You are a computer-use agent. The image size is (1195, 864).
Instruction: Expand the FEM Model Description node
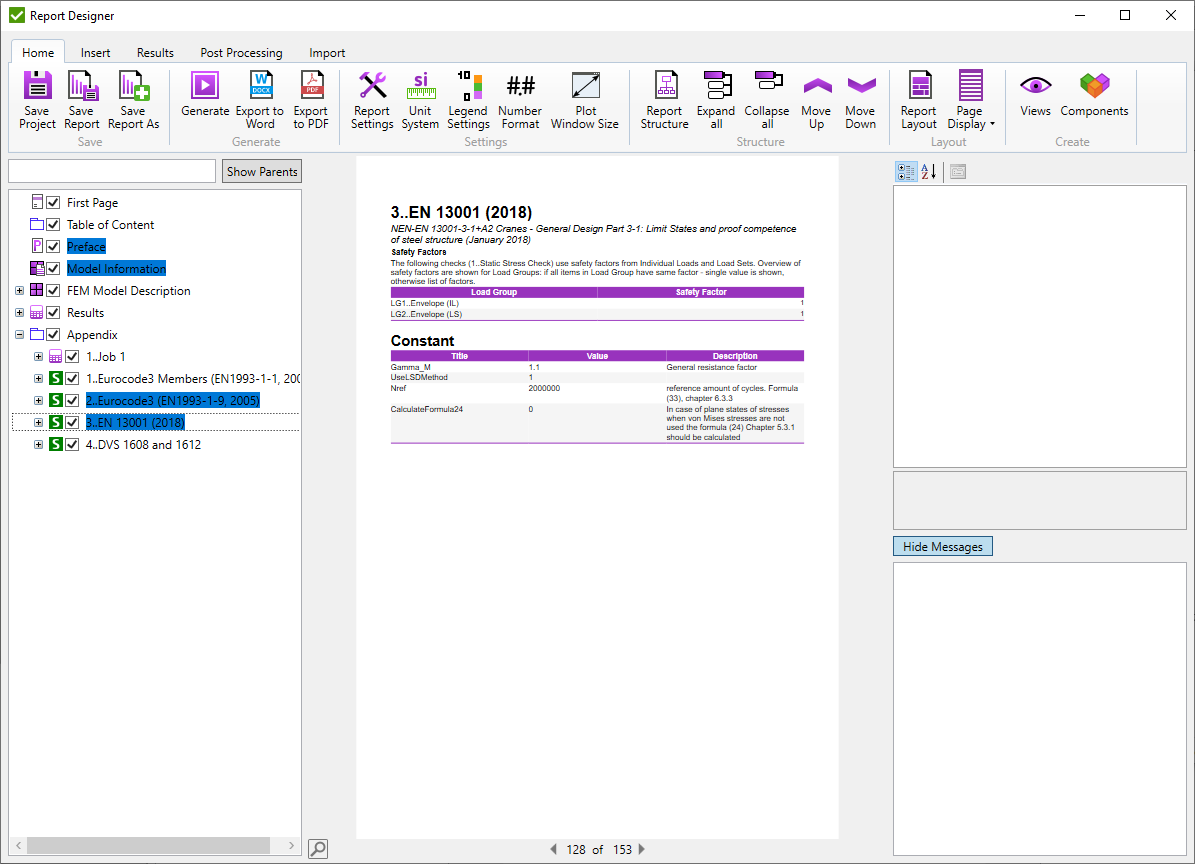pyautogui.click(x=20, y=291)
